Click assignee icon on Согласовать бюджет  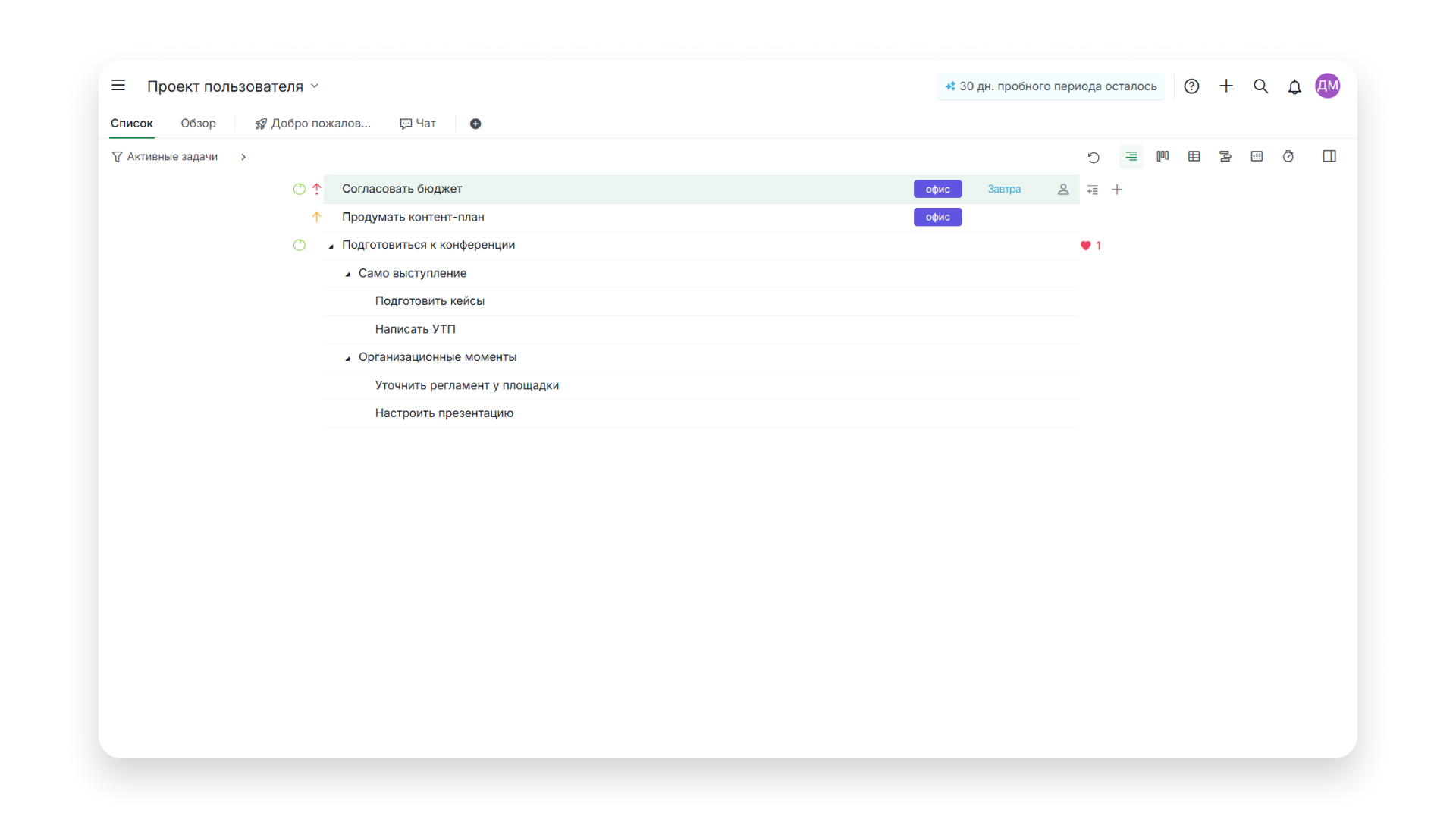coord(1063,190)
